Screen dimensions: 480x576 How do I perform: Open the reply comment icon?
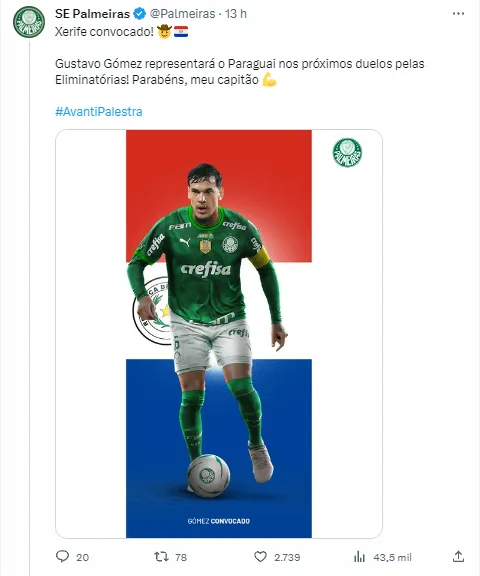click(62, 556)
